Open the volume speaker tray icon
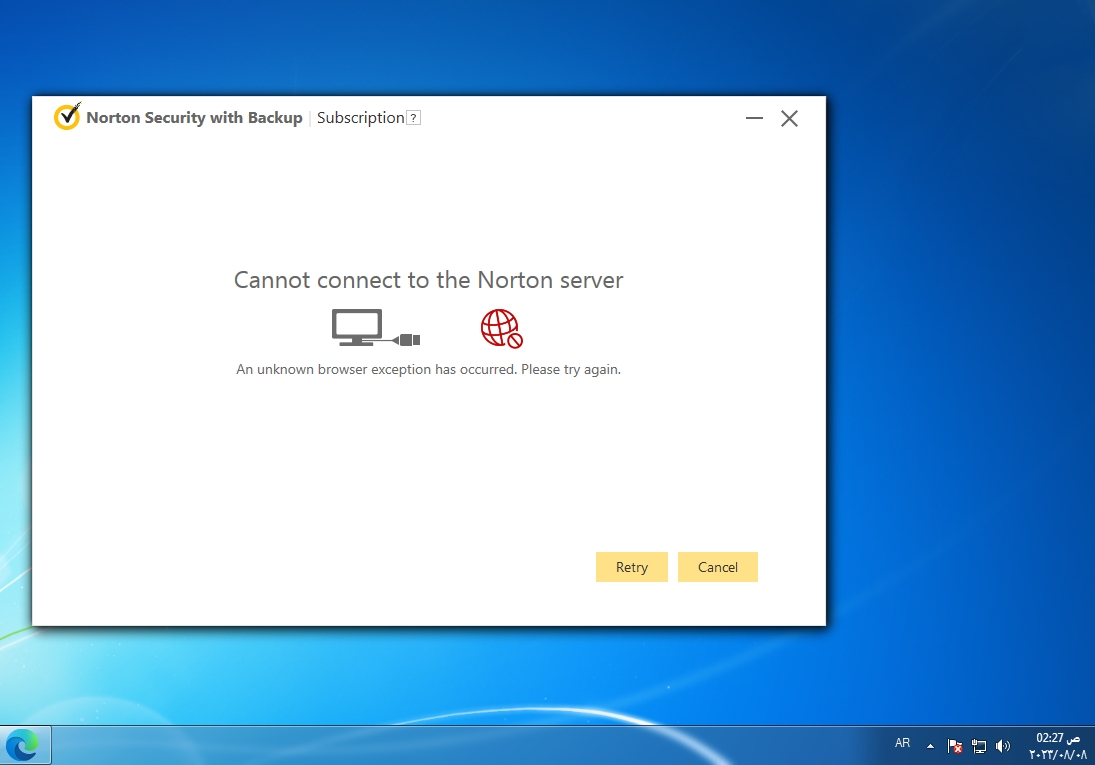 (x=1003, y=746)
